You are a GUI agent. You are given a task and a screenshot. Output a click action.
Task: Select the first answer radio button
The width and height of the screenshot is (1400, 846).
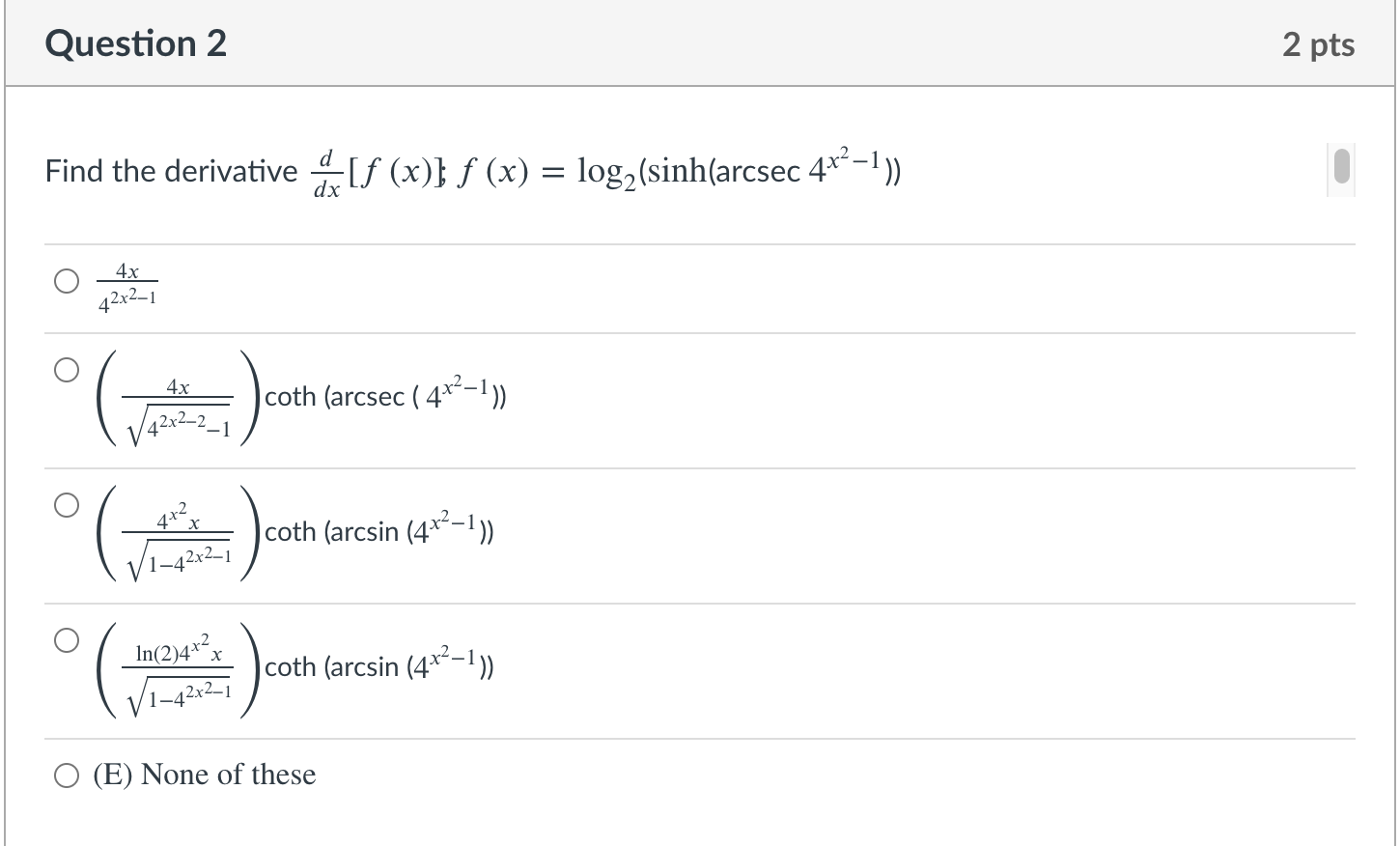click(67, 281)
